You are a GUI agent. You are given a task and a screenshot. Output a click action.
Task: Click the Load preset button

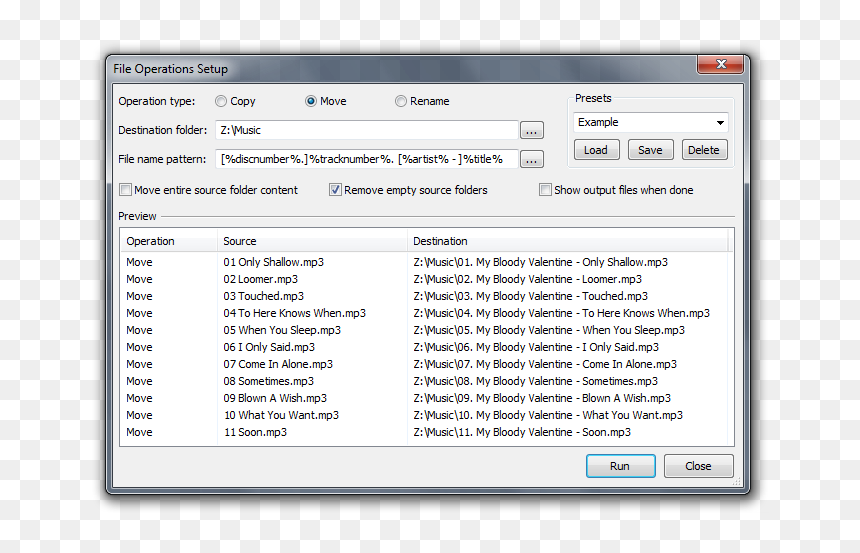pos(597,150)
